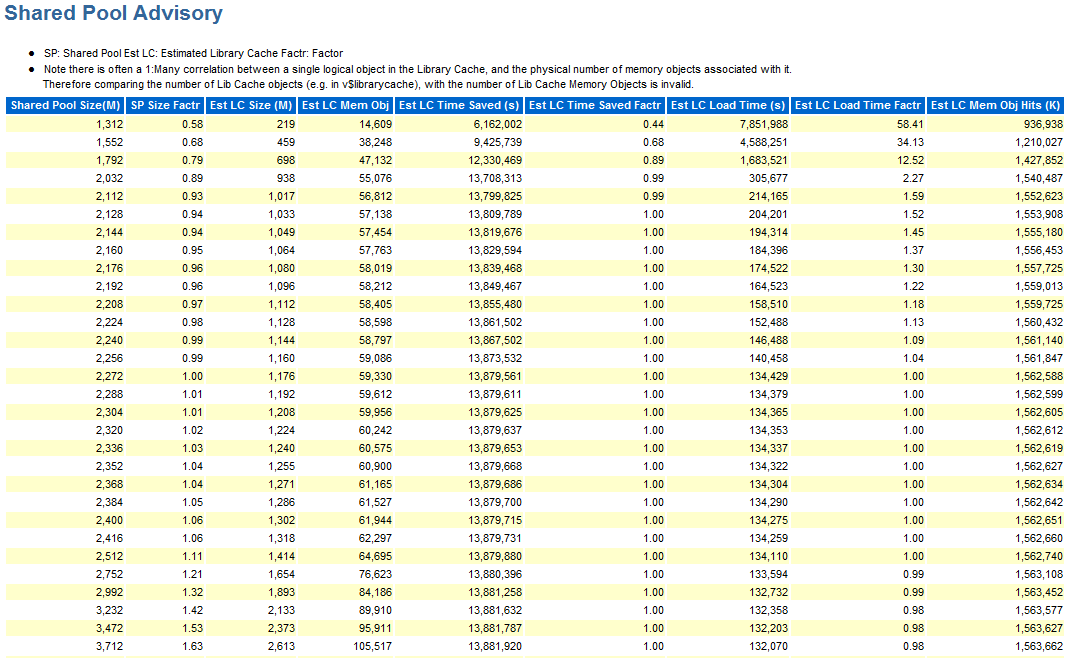Click the 2,272 shared pool size cell
This screenshot has height=660, width=1071.
coord(109,376)
